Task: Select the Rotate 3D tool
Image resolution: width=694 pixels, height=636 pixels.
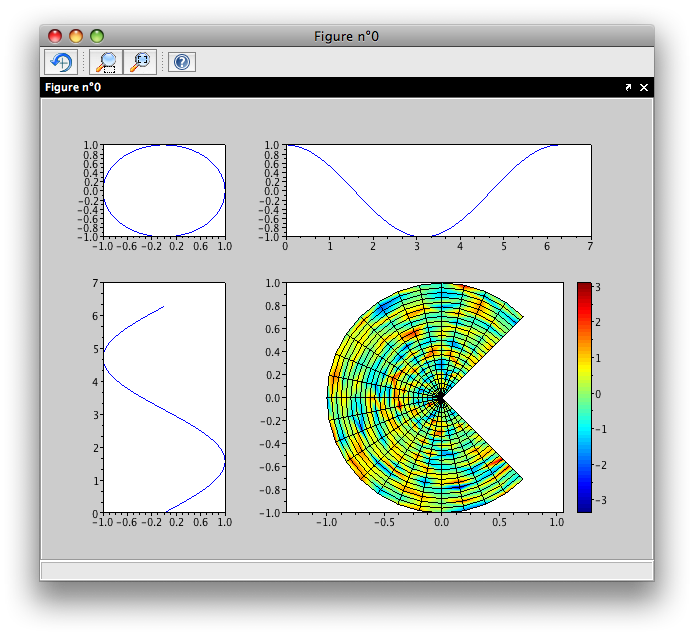Action: 60,62
